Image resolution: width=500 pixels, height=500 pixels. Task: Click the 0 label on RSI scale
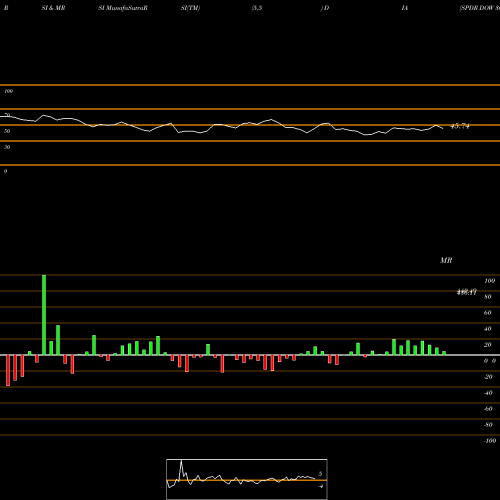[x=5, y=171]
